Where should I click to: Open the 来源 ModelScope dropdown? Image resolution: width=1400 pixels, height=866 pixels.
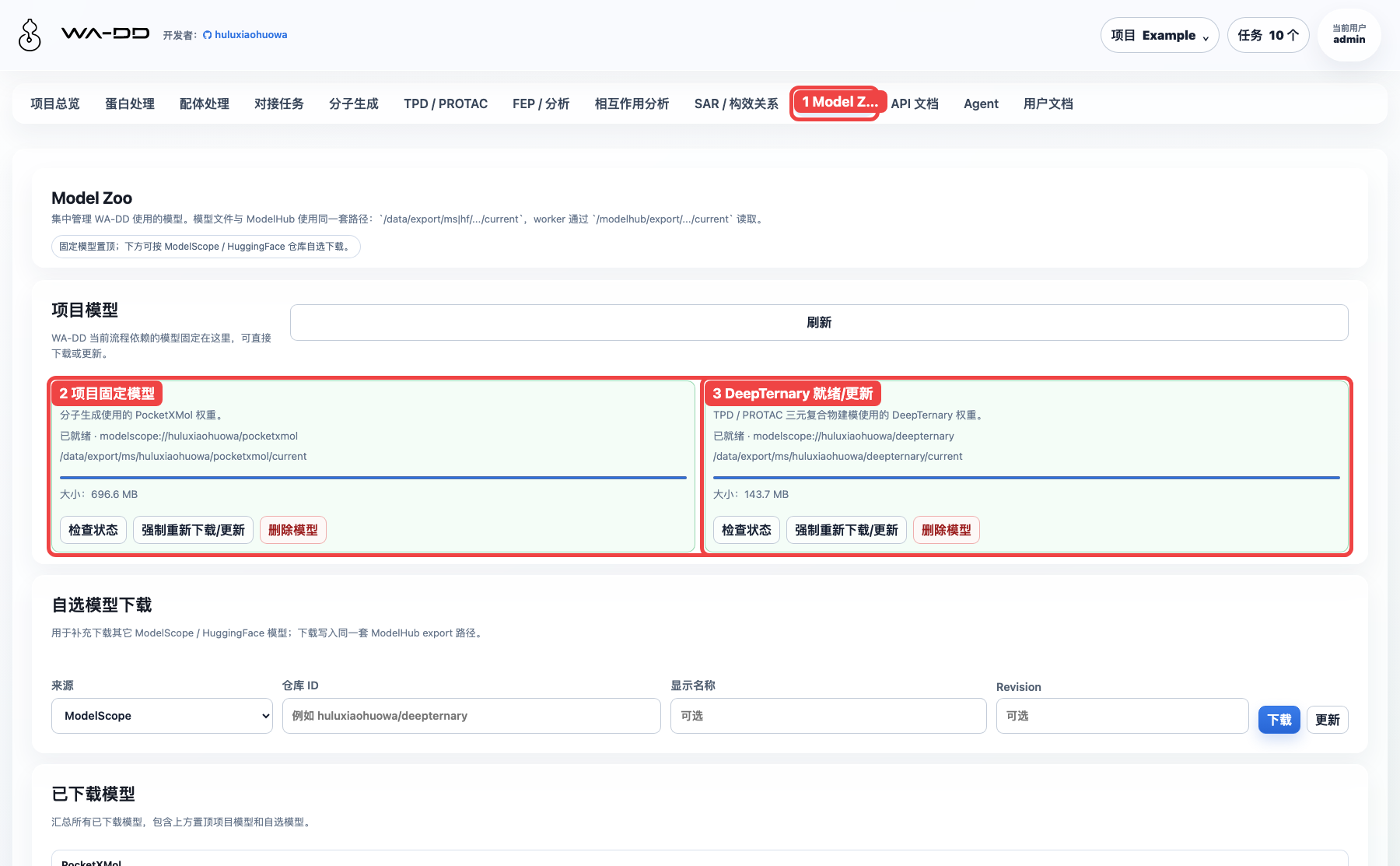pos(162,716)
